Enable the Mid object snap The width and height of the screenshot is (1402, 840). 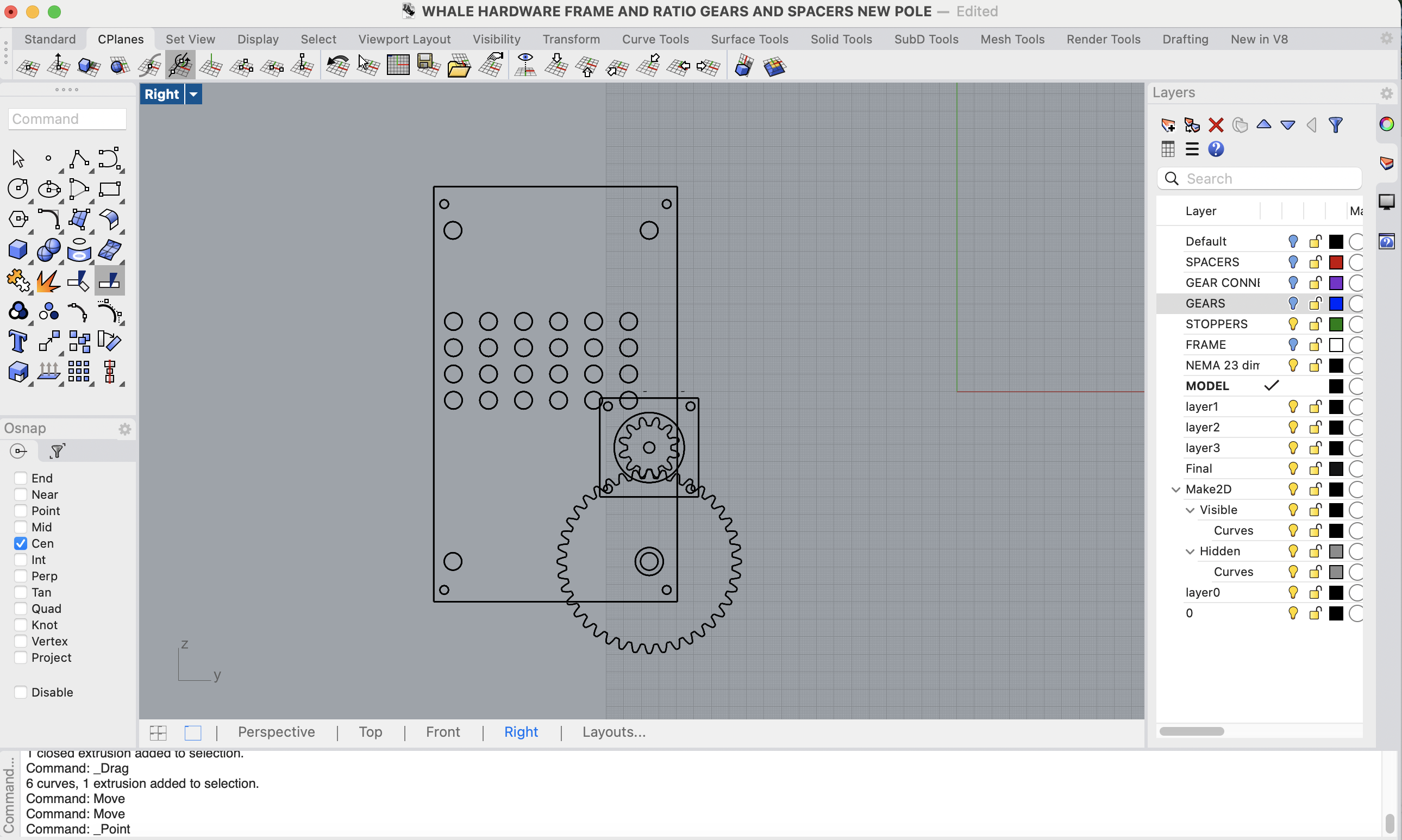[x=20, y=527]
